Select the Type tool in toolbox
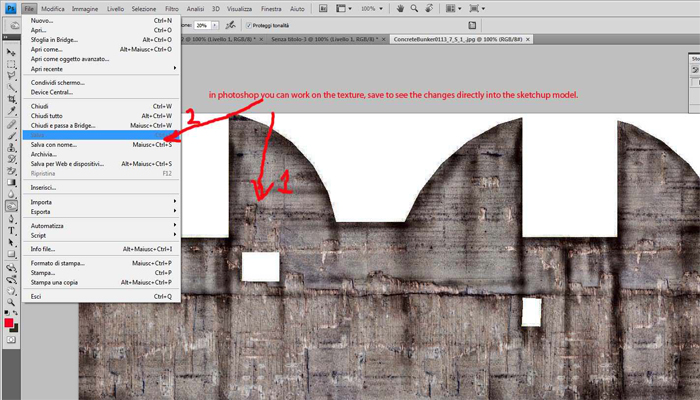 click(x=11, y=229)
